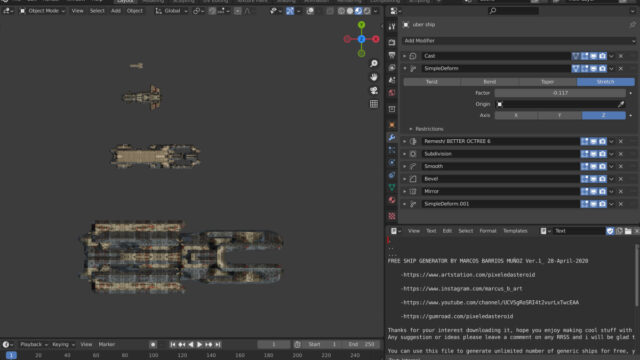Viewport: 640px width, 360px height.
Task: Open the viewport Add menu
Action: pos(116,11)
